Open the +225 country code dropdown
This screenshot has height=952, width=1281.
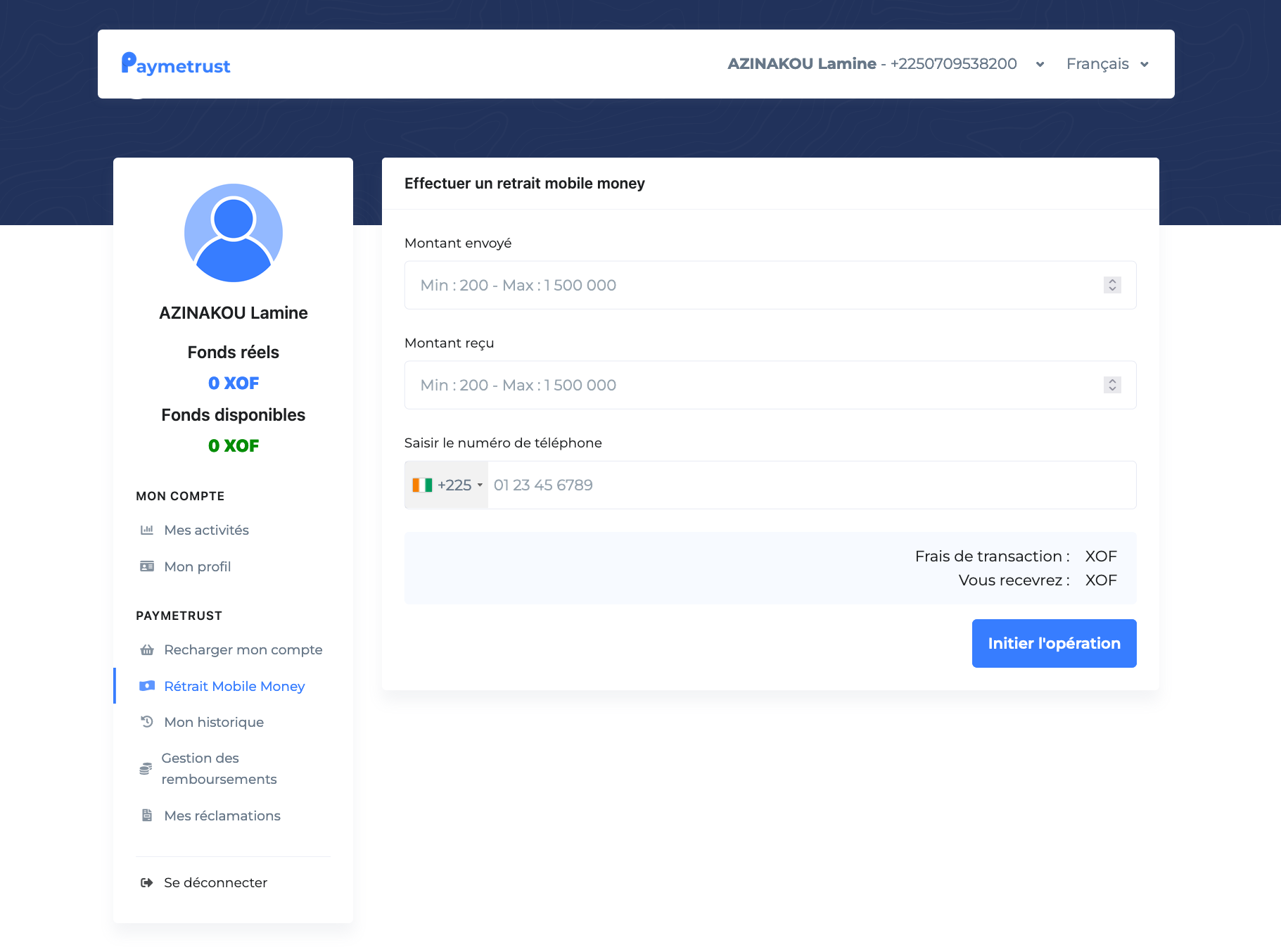coord(447,485)
